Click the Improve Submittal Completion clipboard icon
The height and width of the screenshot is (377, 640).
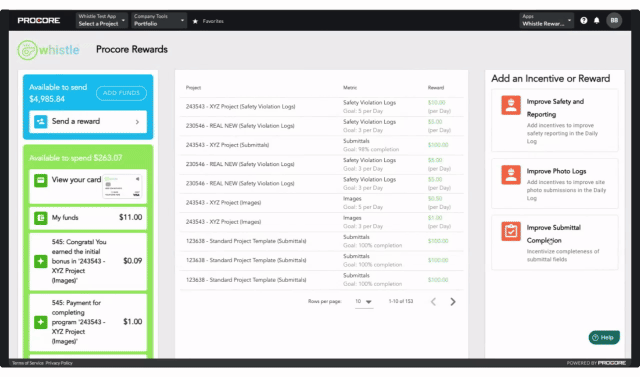point(511,231)
